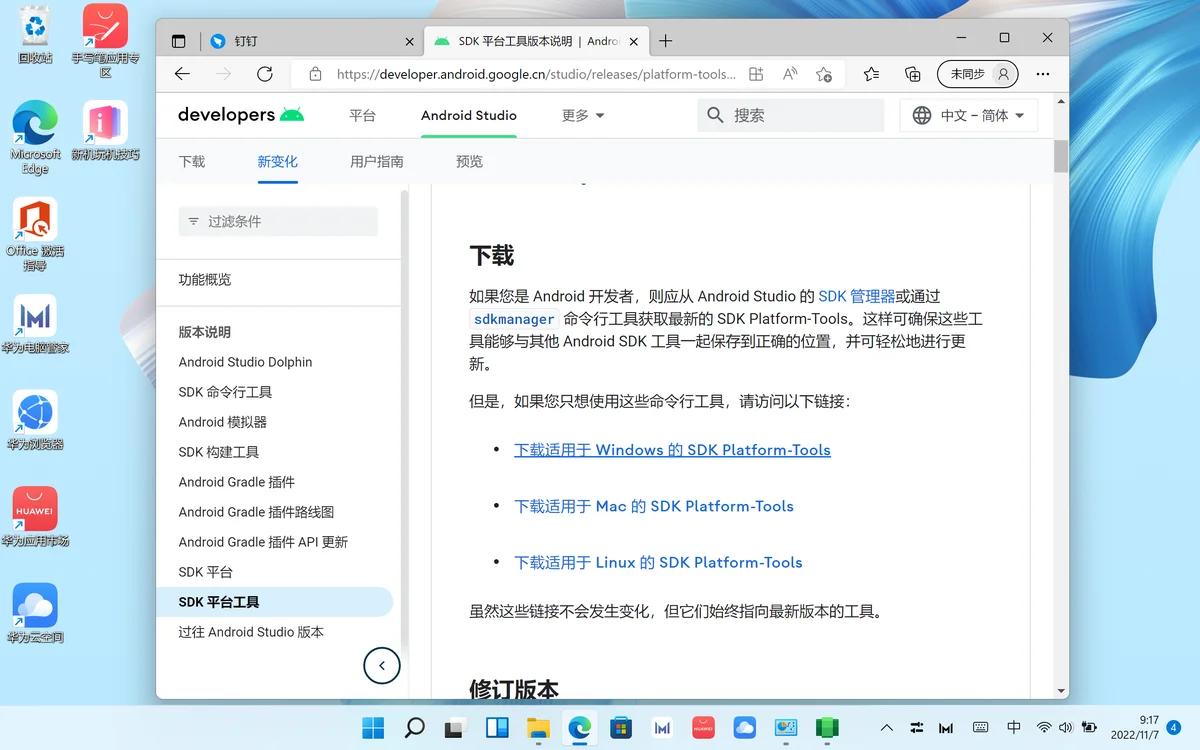The width and height of the screenshot is (1200, 750).
Task: Open Microsoft Store from the taskbar
Action: (621, 728)
